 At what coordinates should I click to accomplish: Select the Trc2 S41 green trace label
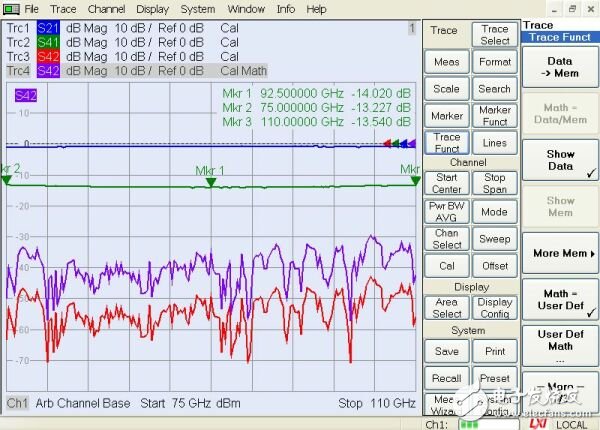click(x=48, y=43)
